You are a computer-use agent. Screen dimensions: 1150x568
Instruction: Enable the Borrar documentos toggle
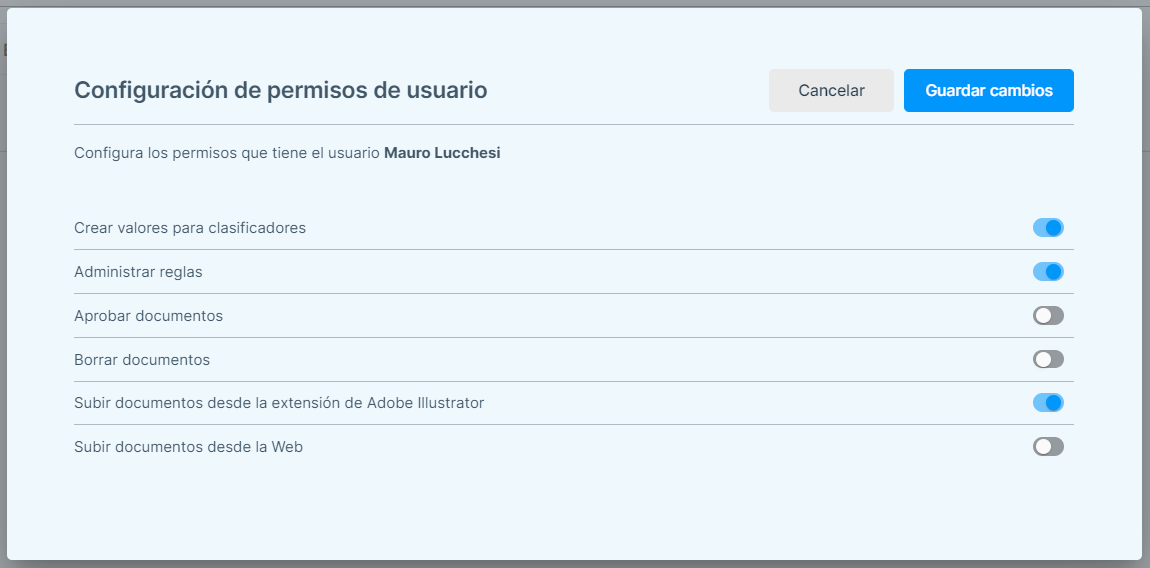click(x=1048, y=360)
